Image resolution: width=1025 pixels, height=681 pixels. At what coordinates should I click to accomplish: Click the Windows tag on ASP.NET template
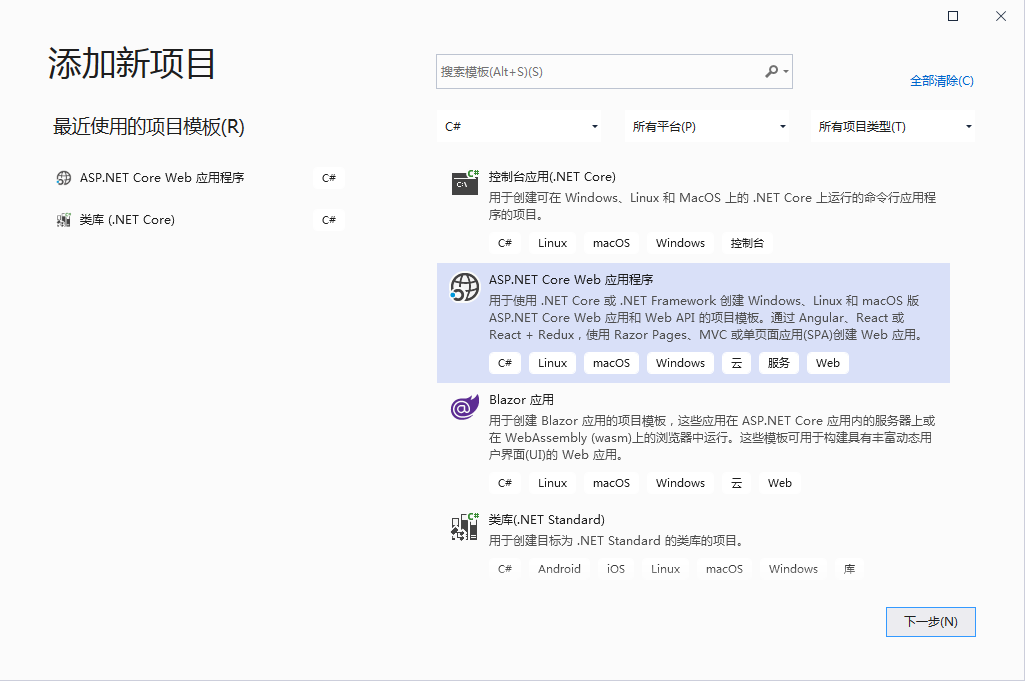(681, 363)
